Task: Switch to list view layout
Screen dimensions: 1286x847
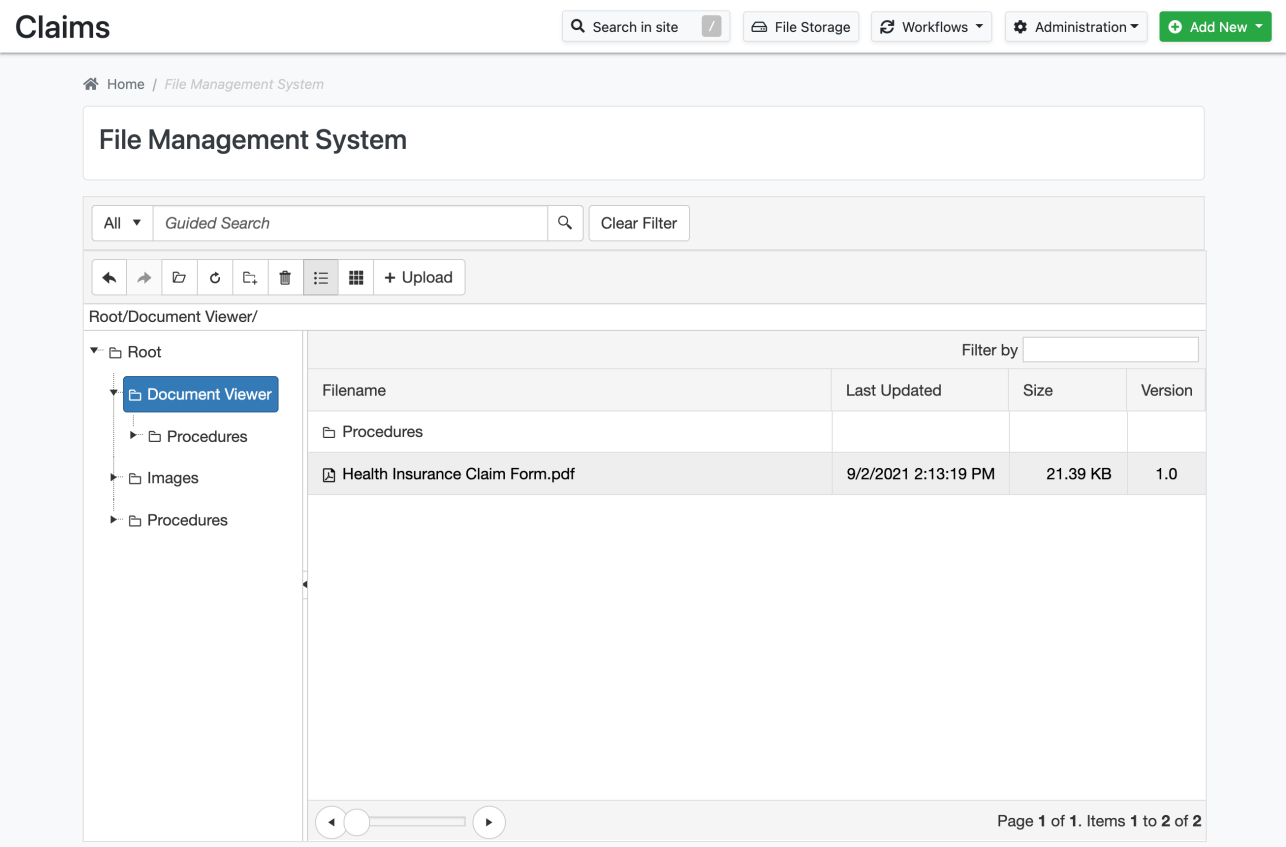Action: point(321,277)
